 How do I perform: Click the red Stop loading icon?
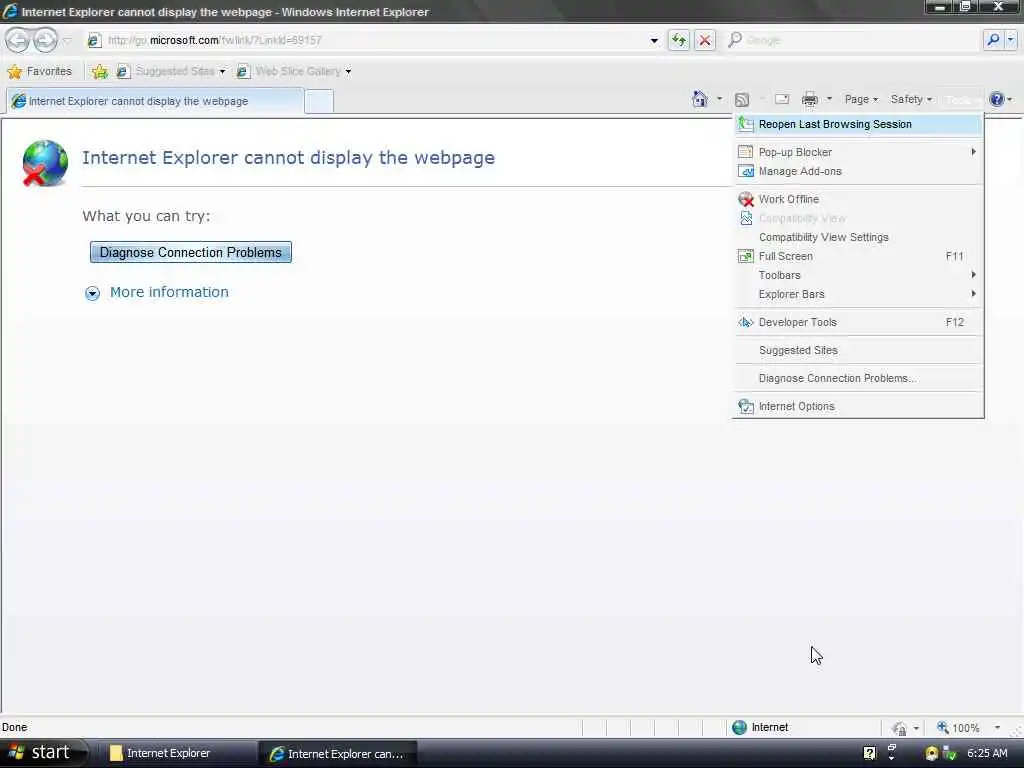(705, 40)
